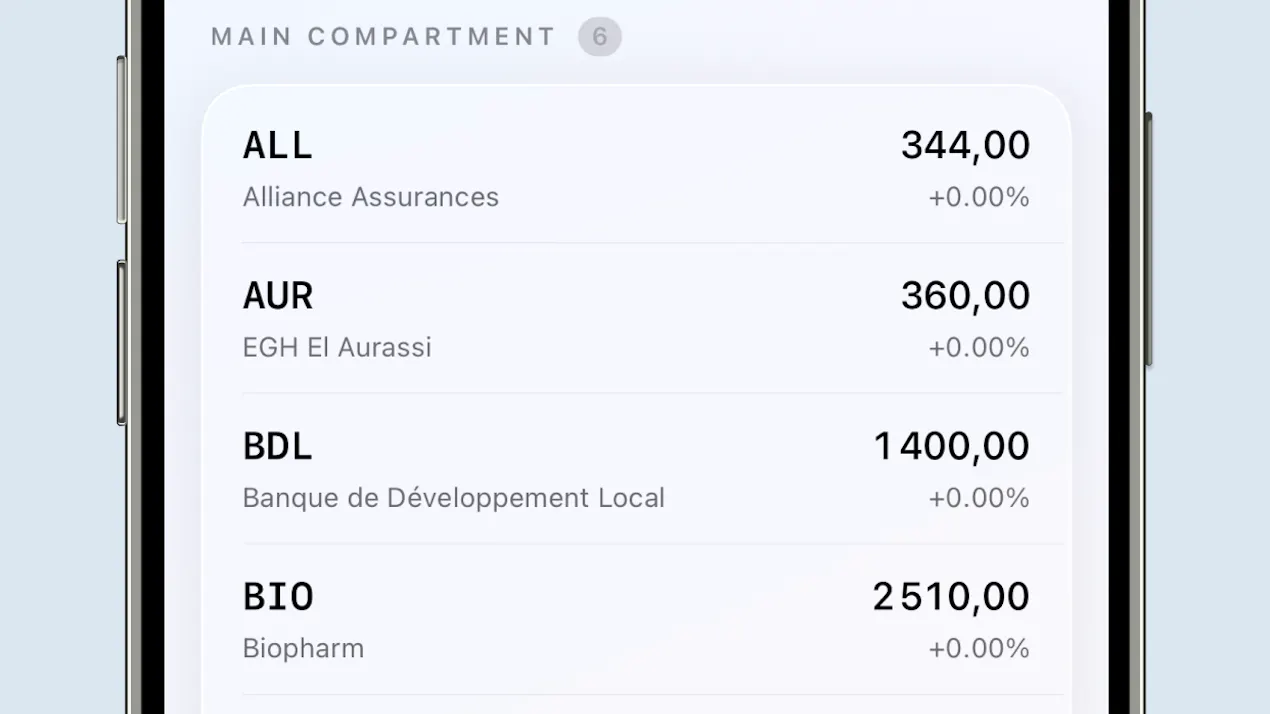Open the EGH El Aurassi row
The width and height of the screenshot is (1270, 714).
[x=636, y=318]
